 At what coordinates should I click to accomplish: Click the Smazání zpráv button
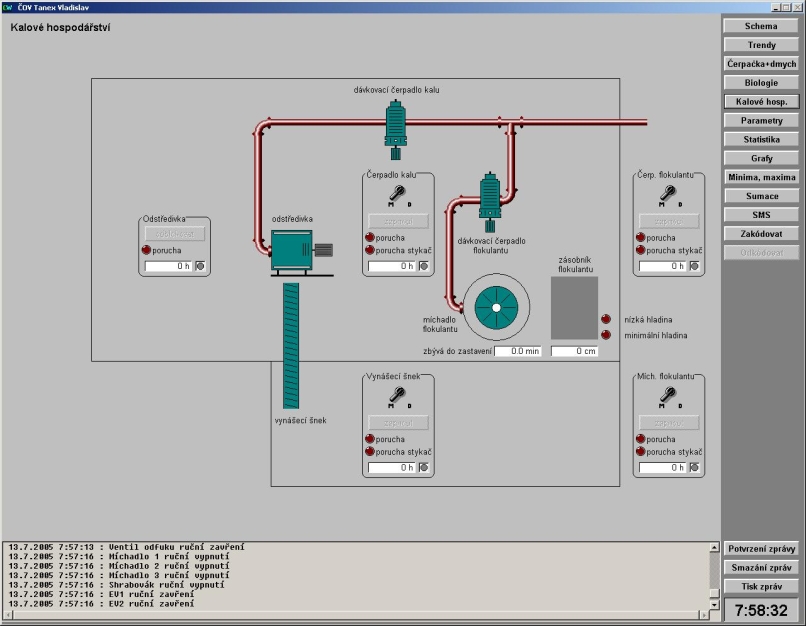[761, 568]
